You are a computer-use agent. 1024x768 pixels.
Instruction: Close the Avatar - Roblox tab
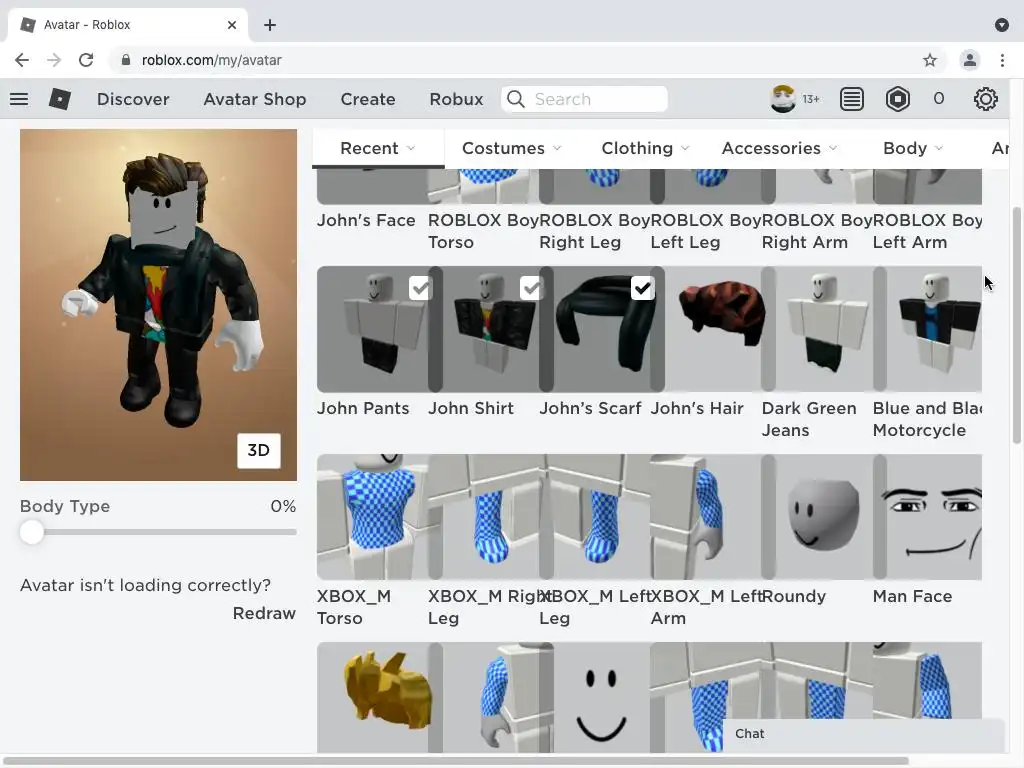click(232, 25)
